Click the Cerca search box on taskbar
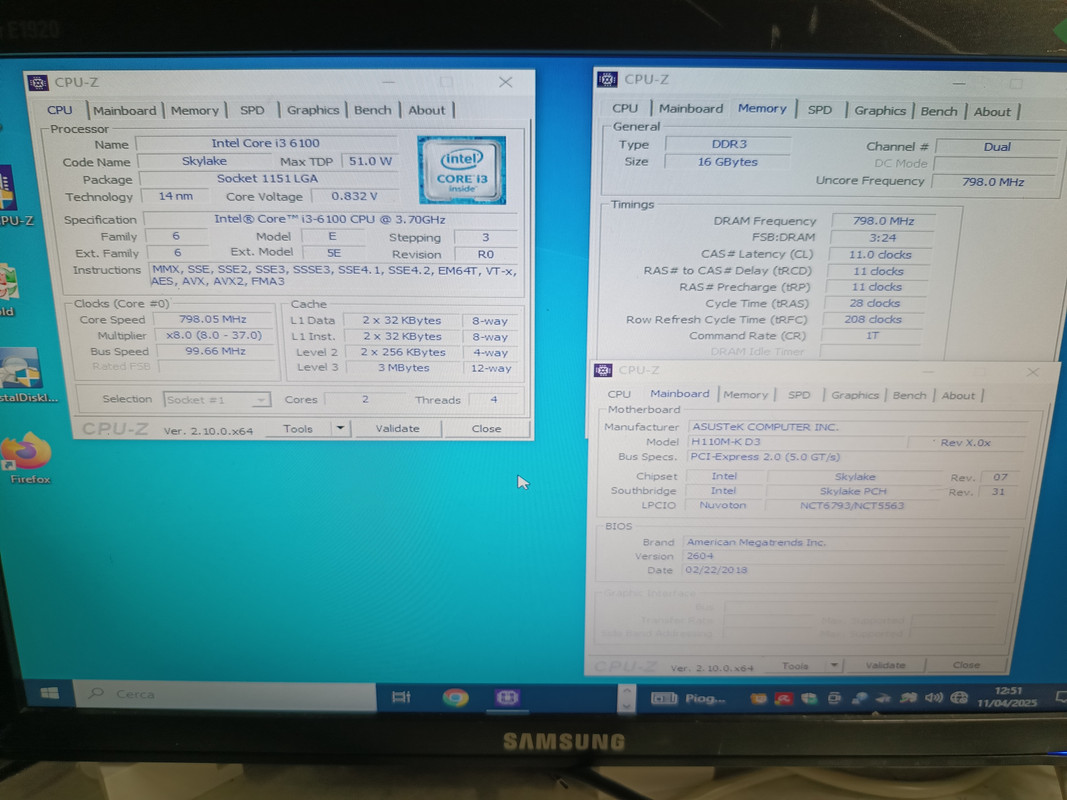 click(225, 694)
